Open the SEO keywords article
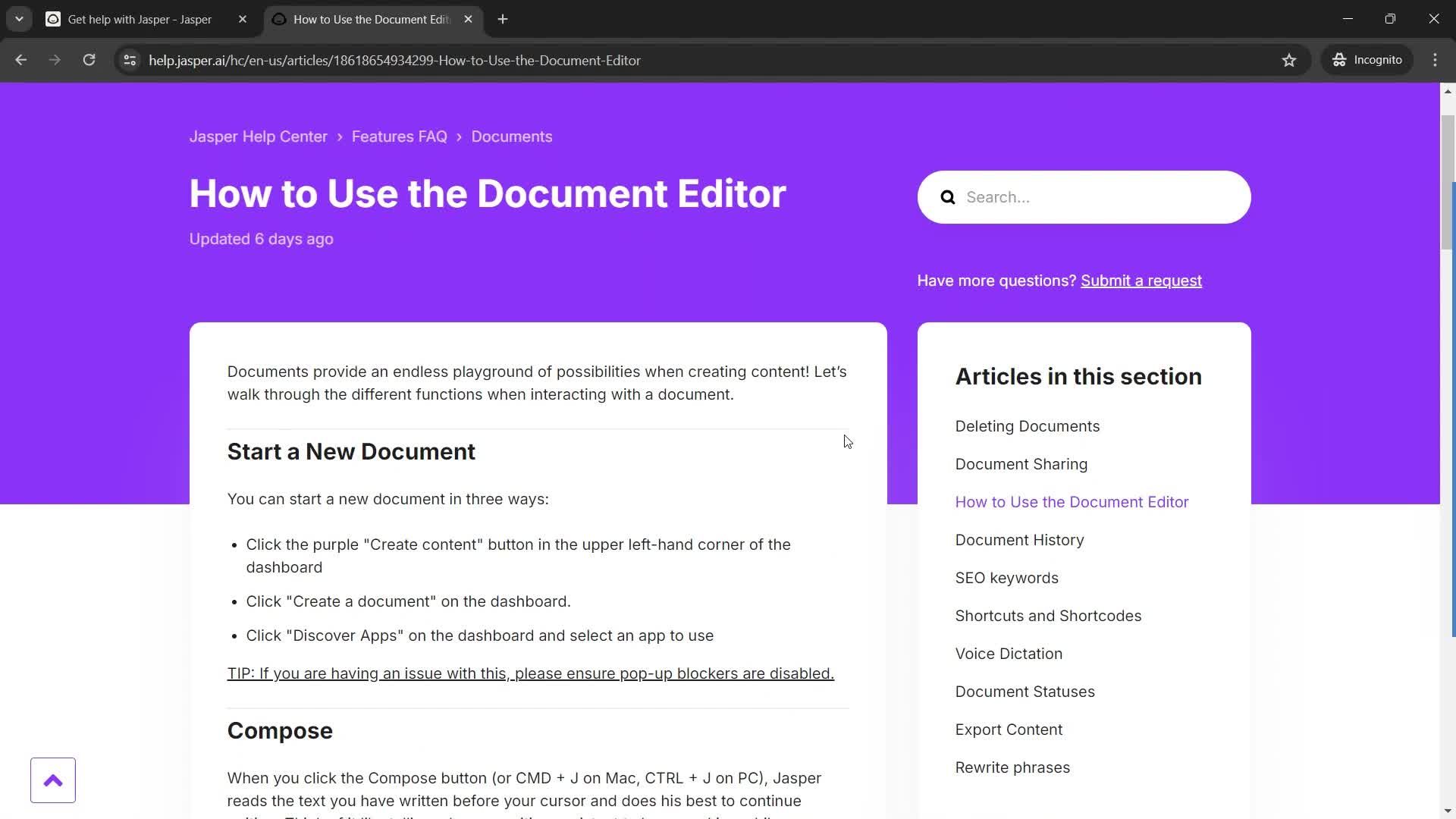1456x819 pixels. point(1007,578)
